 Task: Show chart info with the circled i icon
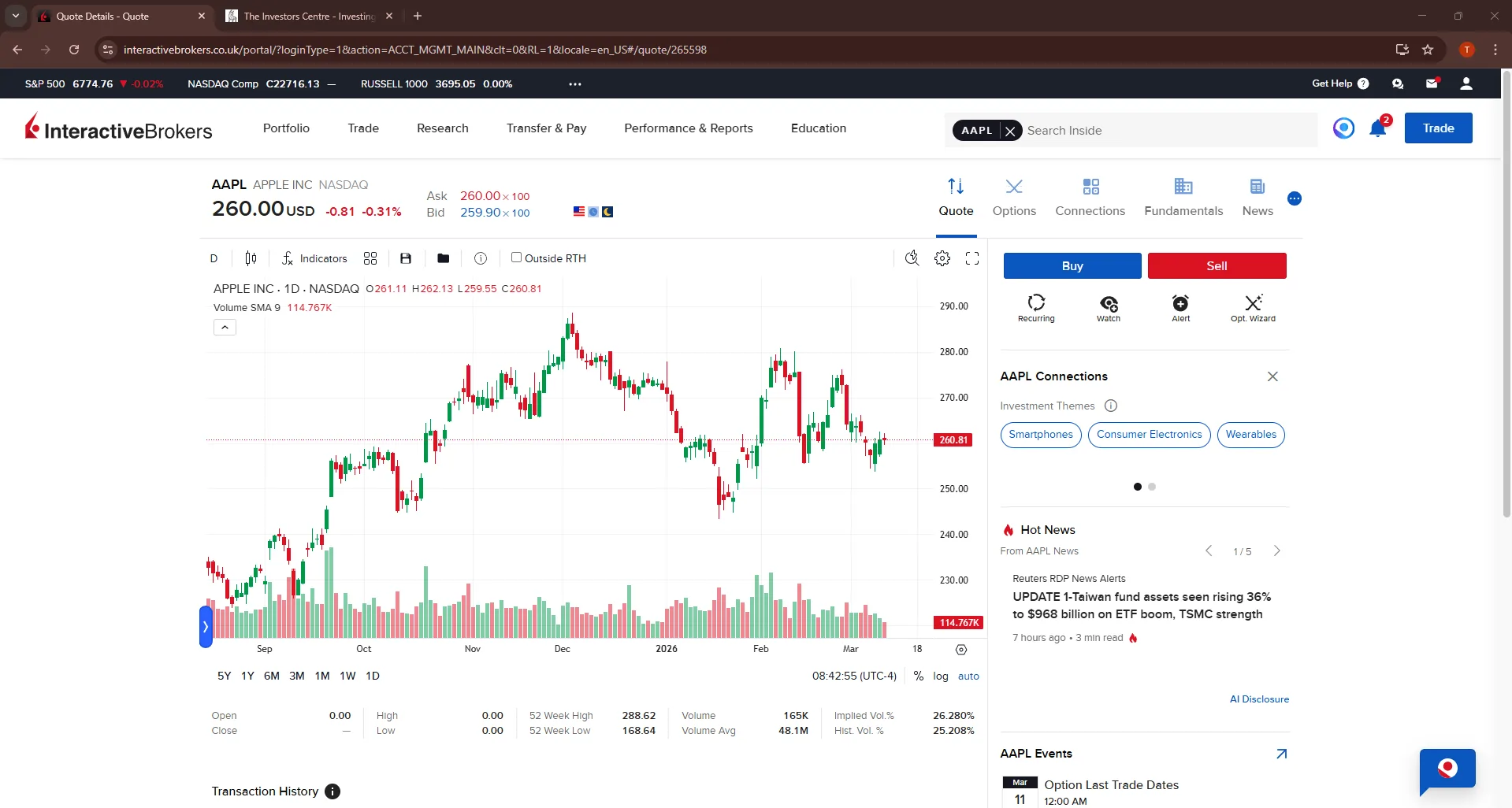(x=481, y=258)
